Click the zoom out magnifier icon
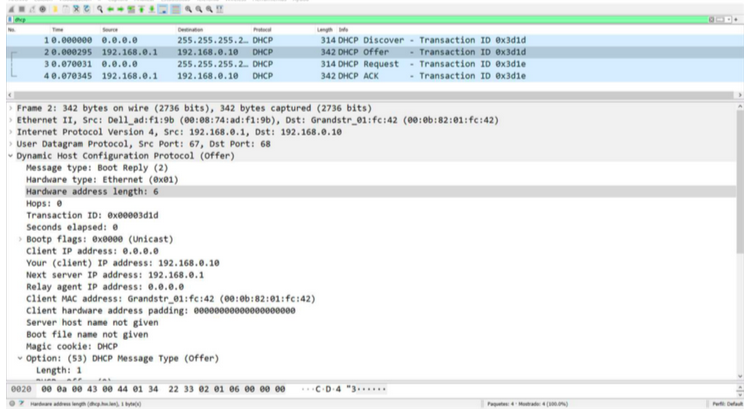The width and height of the screenshot is (744, 413). (199, 9)
